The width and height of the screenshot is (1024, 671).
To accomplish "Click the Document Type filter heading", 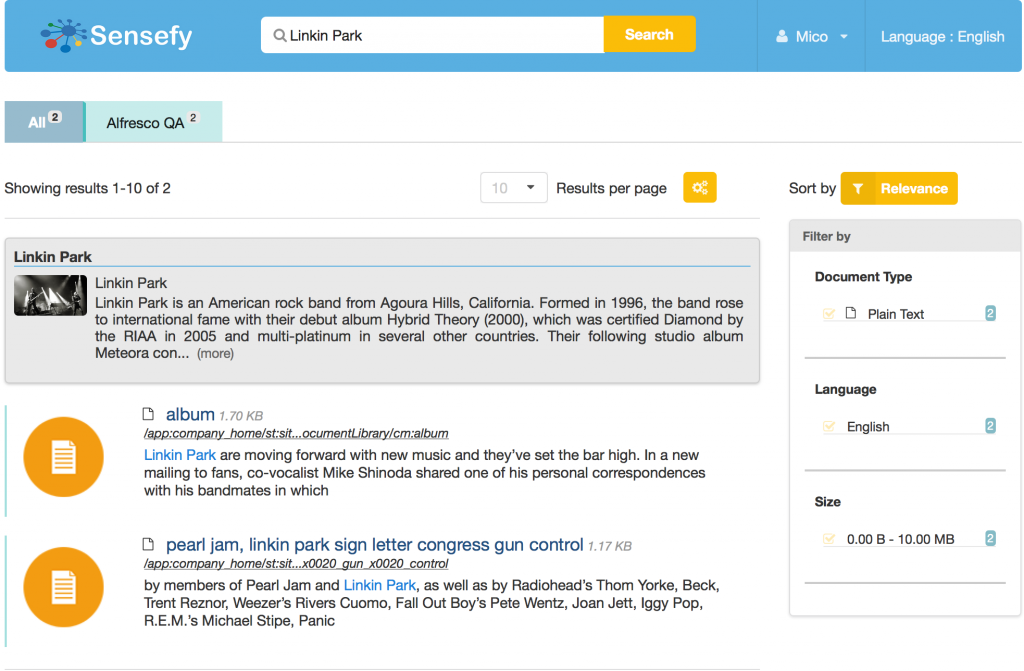I will tap(863, 276).
